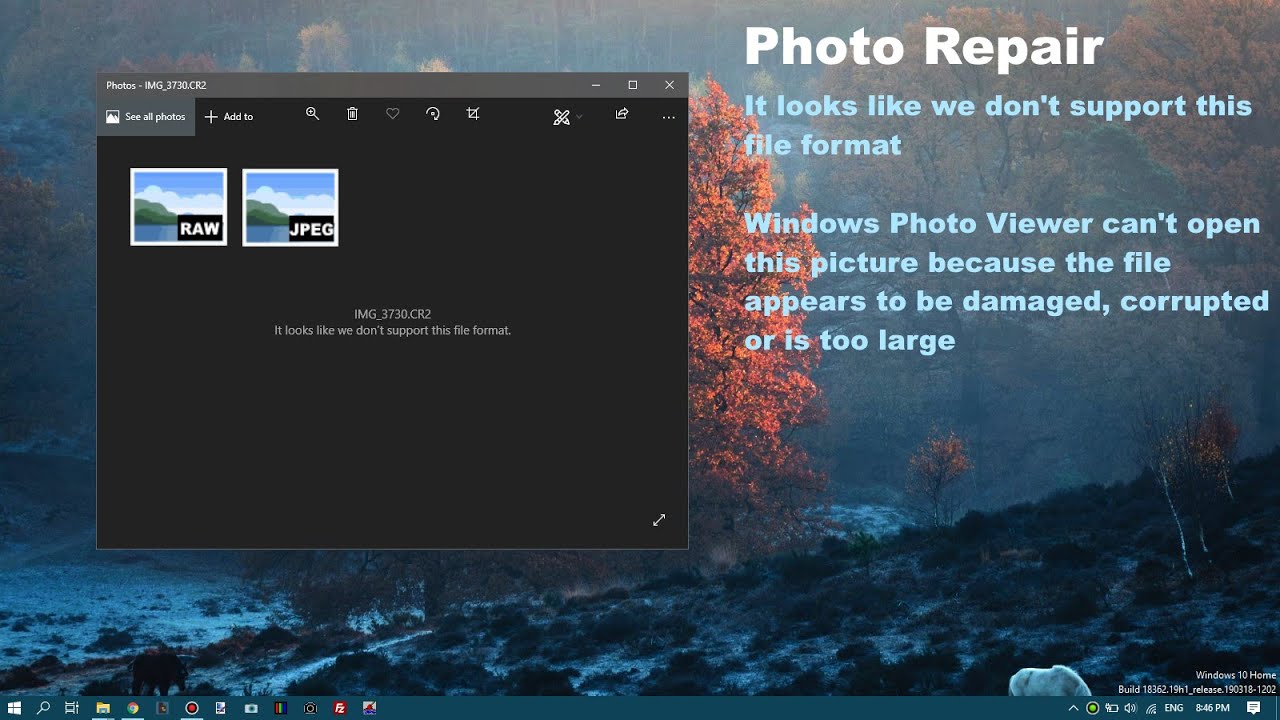The height and width of the screenshot is (720, 1280).
Task: Click the green circle tray icon
Action: [x=1092, y=708]
